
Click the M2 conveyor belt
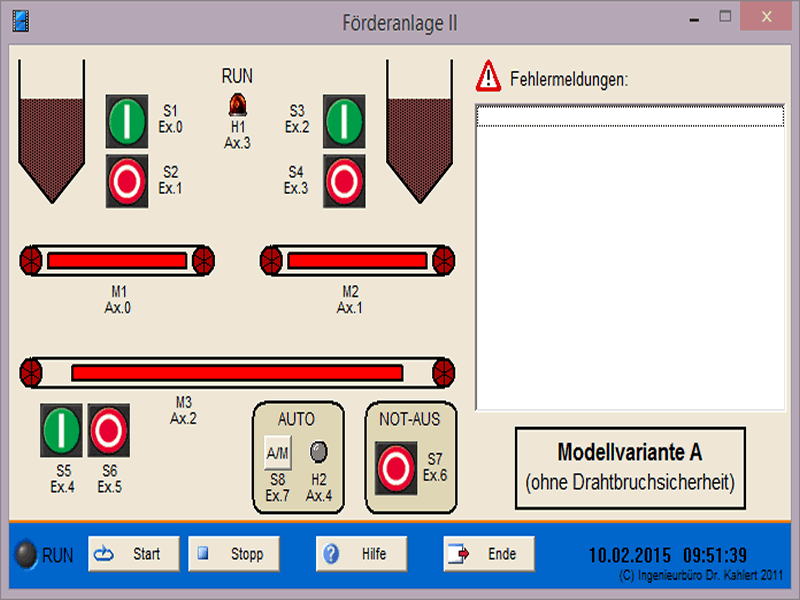(358, 261)
